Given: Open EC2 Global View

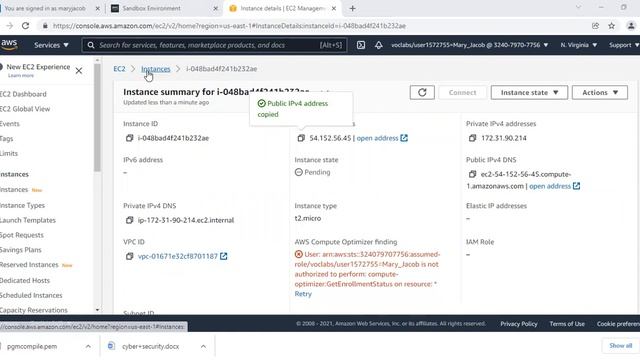Looking at the screenshot, I should 25,109.
